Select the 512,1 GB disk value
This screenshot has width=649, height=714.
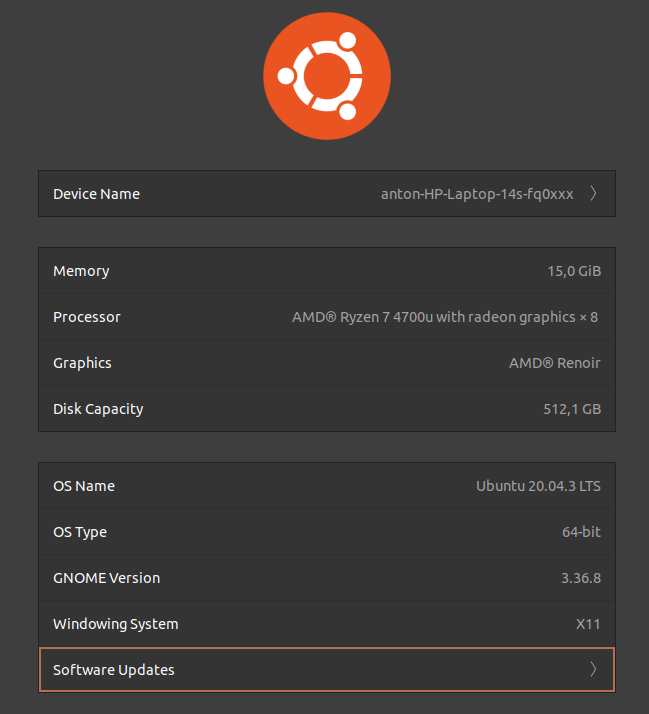tap(572, 409)
